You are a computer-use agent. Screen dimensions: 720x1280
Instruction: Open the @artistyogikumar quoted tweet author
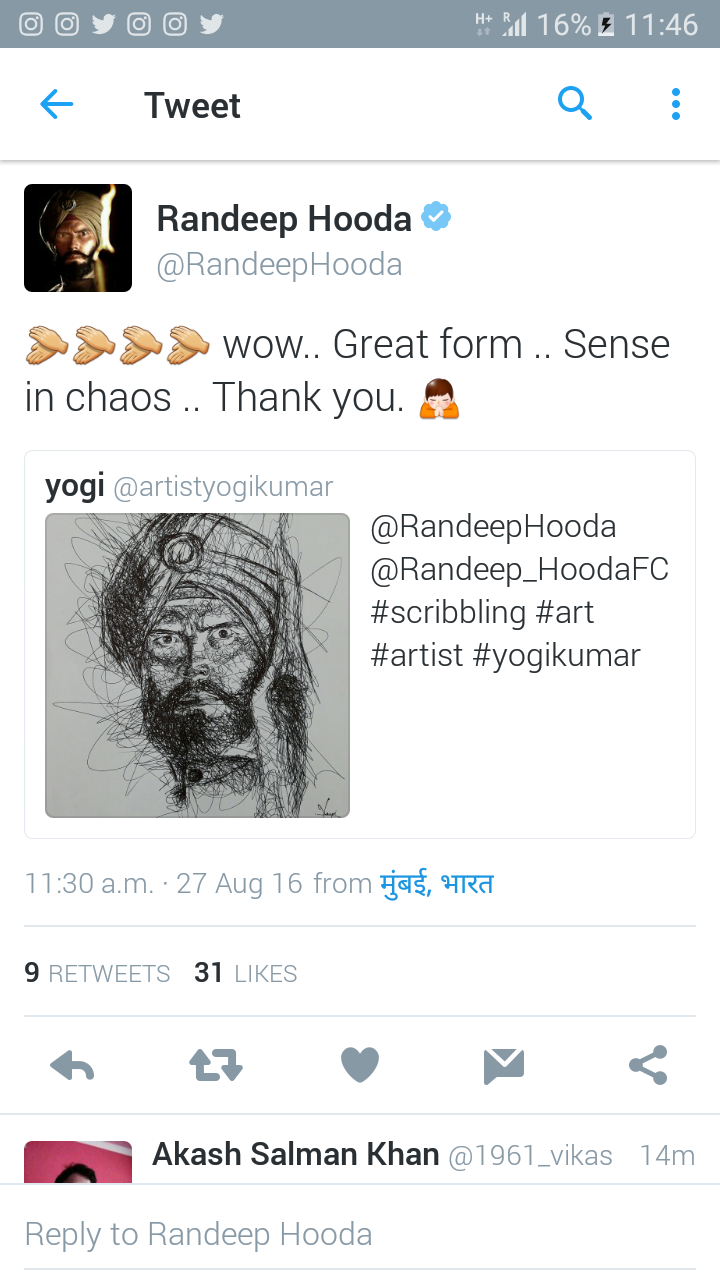pos(223,487)
